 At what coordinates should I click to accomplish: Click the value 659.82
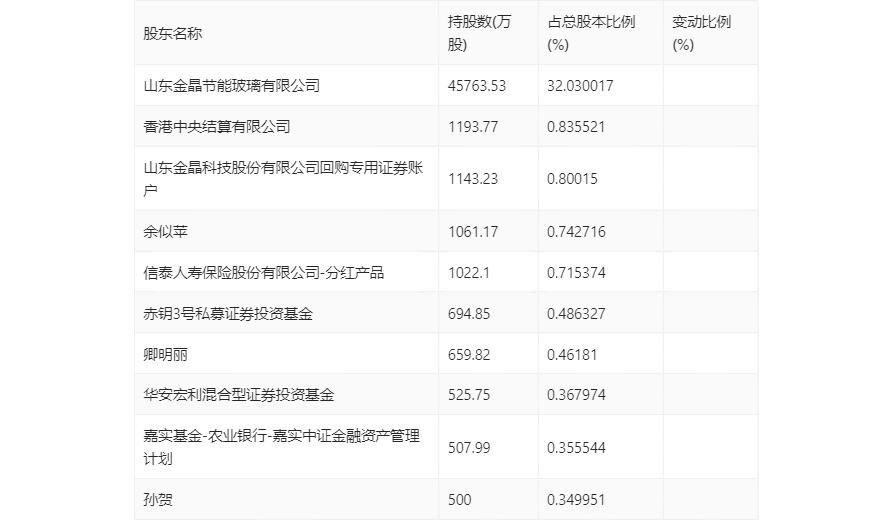click(469, 355)
